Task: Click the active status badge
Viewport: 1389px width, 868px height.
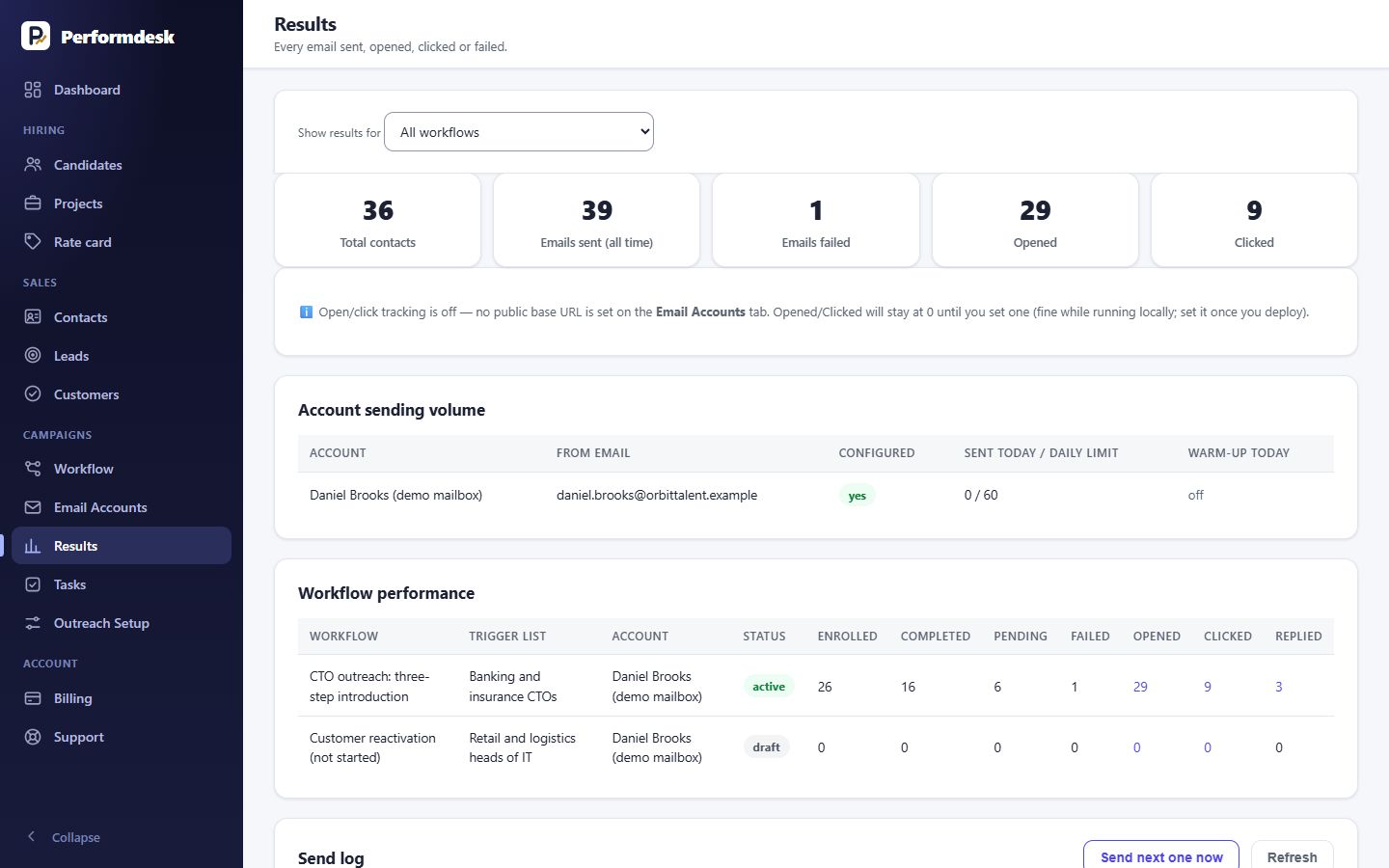Action: click(769, 687)
